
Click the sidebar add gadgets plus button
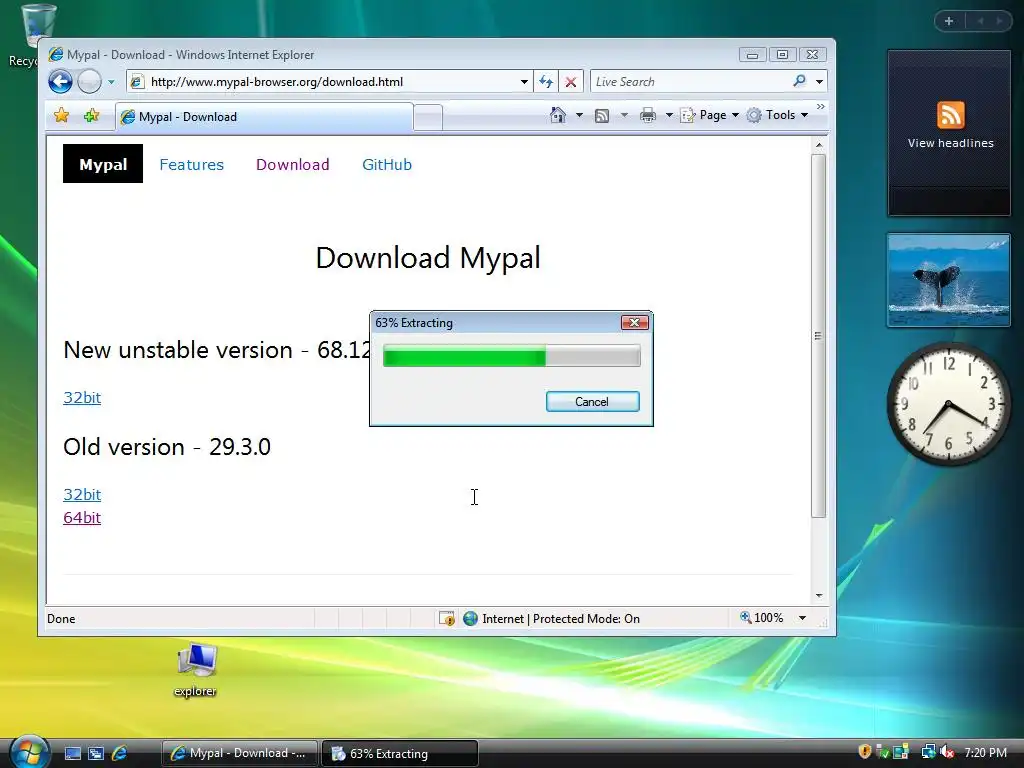click(949, 21)
